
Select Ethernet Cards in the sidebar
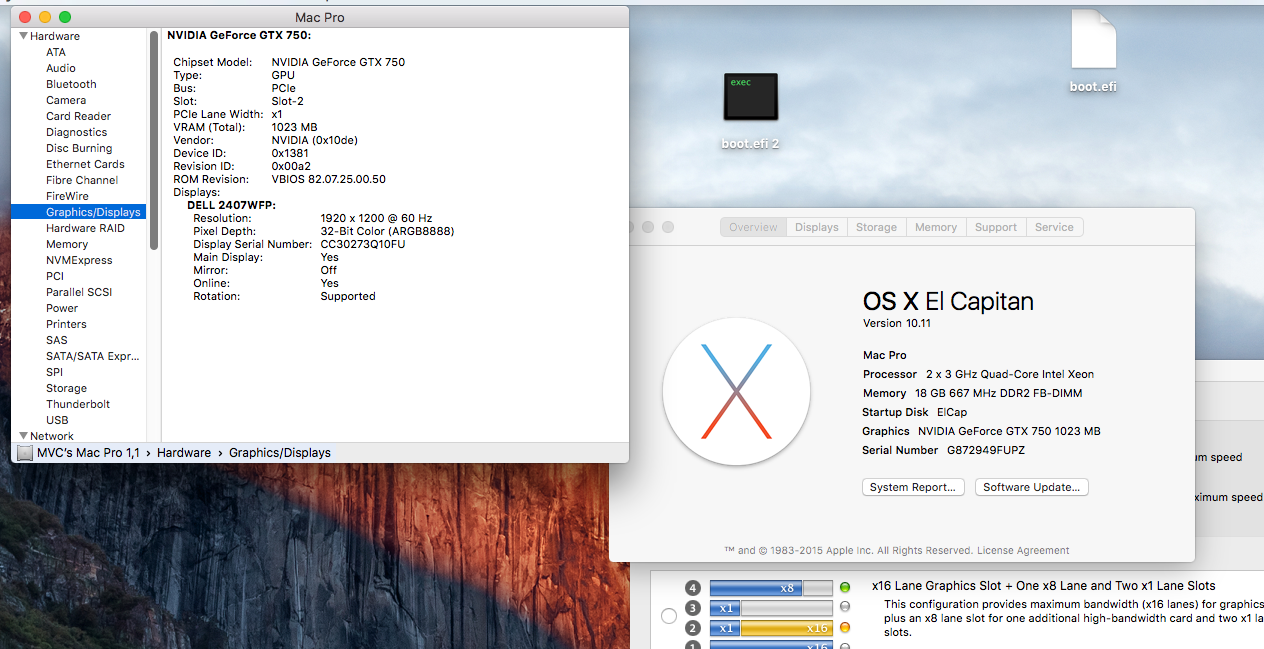85,164
